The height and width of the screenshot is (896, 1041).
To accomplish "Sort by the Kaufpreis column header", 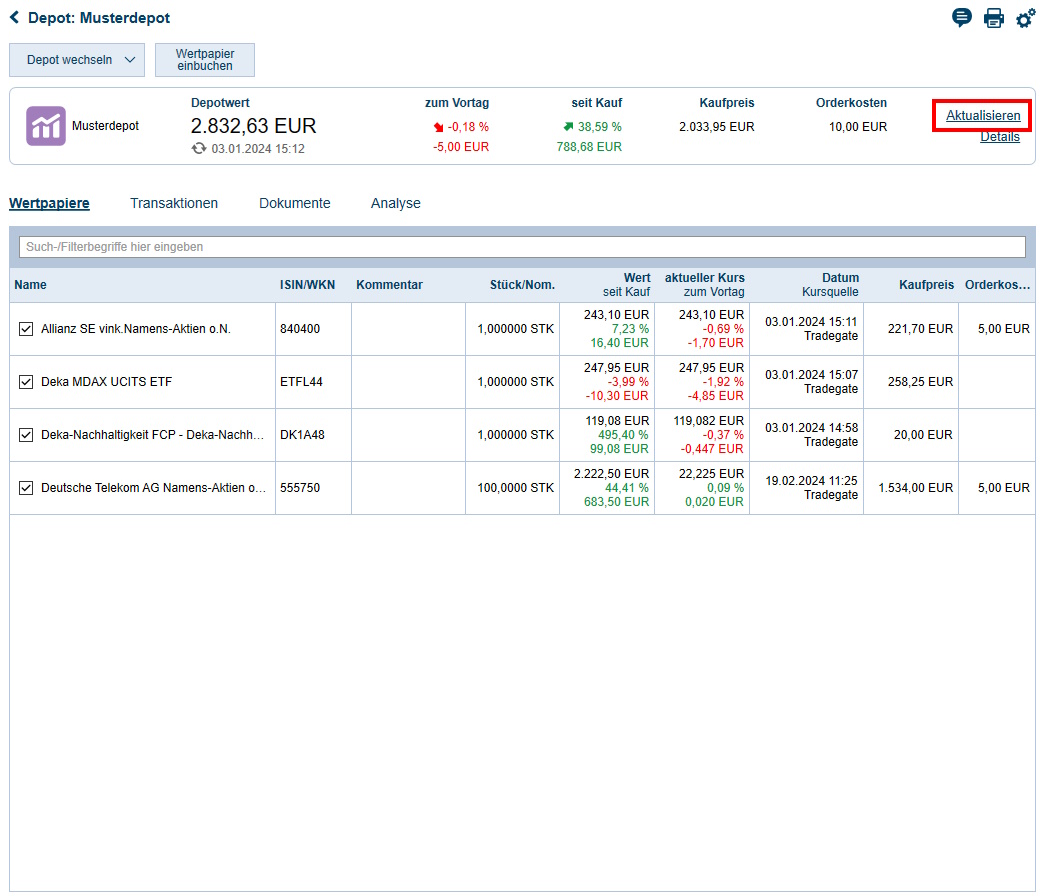I will (911, 285).
